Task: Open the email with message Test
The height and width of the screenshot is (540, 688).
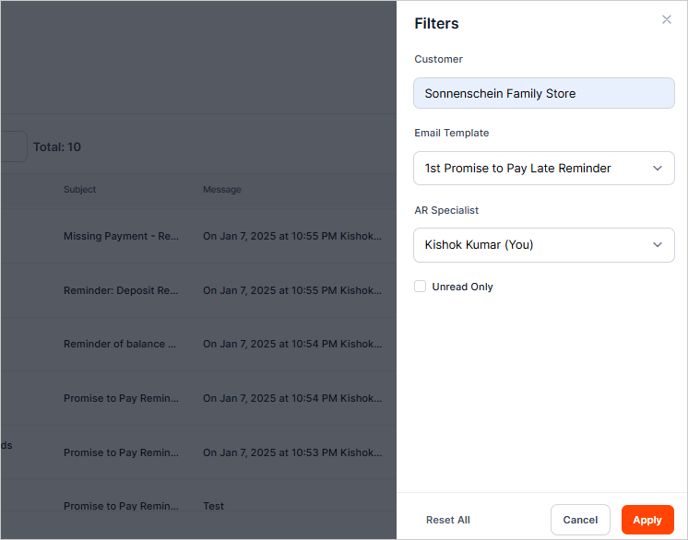Action: (x=214, y=506)
